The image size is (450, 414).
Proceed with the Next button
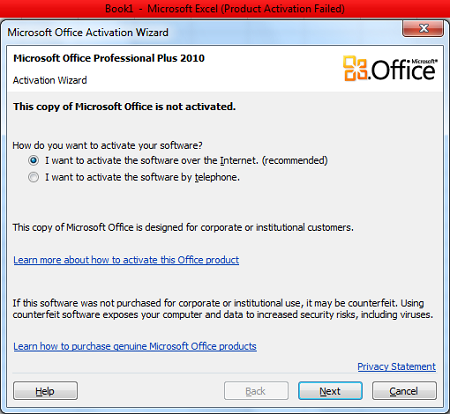tap(330, 391)
